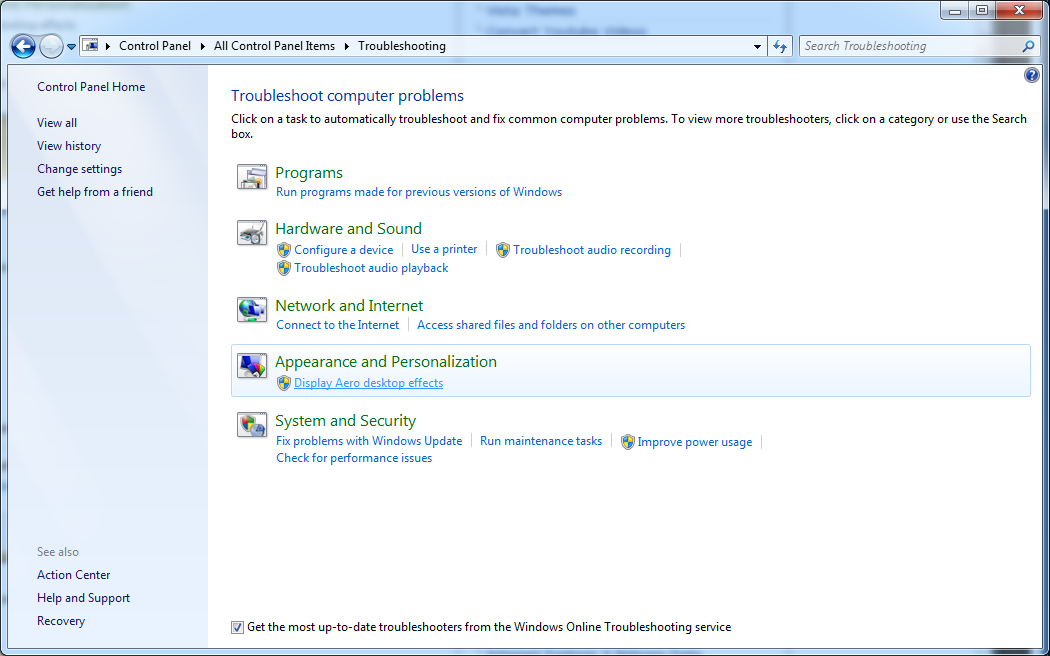Click the System and Security category icon

252,425
